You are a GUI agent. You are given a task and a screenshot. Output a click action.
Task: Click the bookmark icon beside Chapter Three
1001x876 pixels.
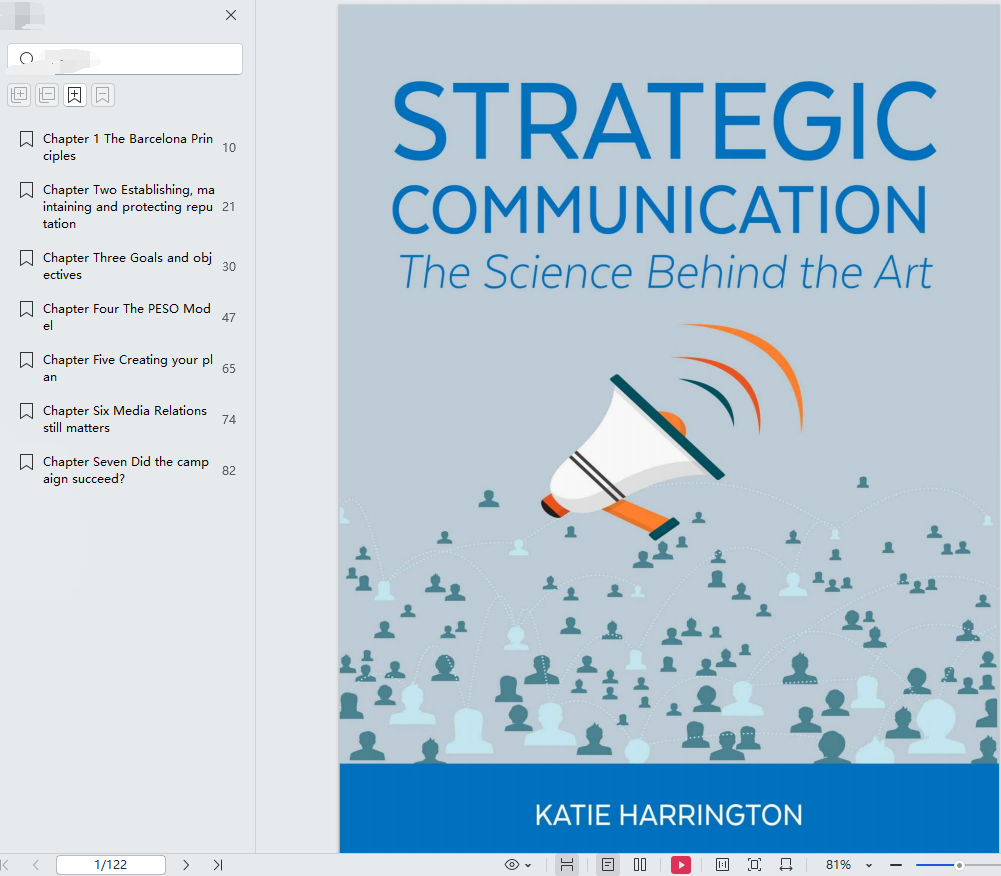point(26,258)
